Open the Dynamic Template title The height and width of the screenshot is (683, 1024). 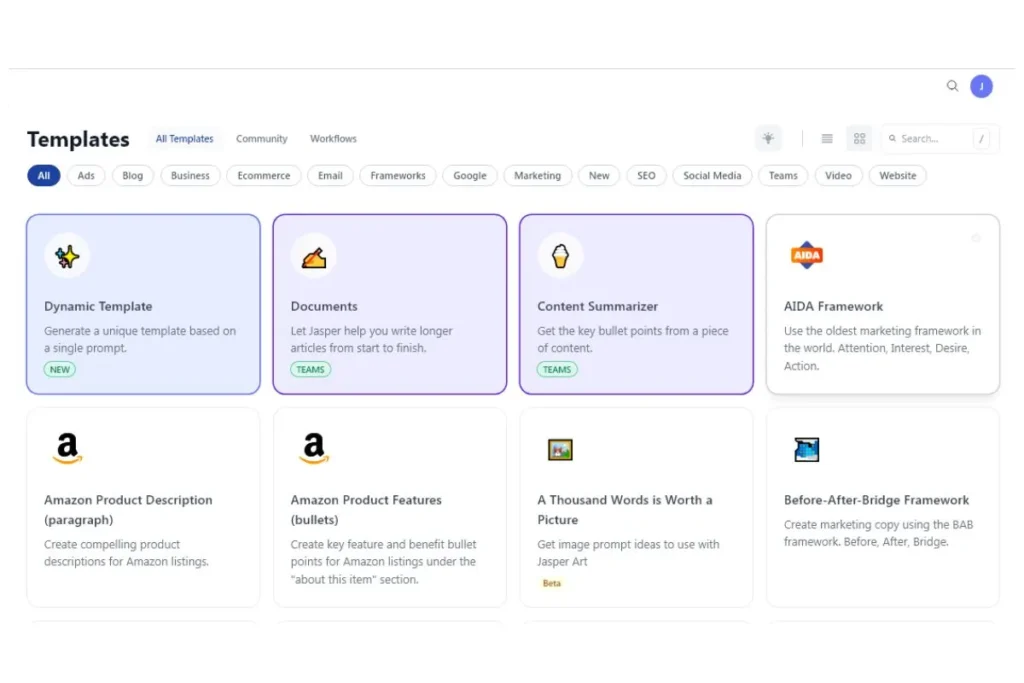pyautogui.click(x=98, y=306)
